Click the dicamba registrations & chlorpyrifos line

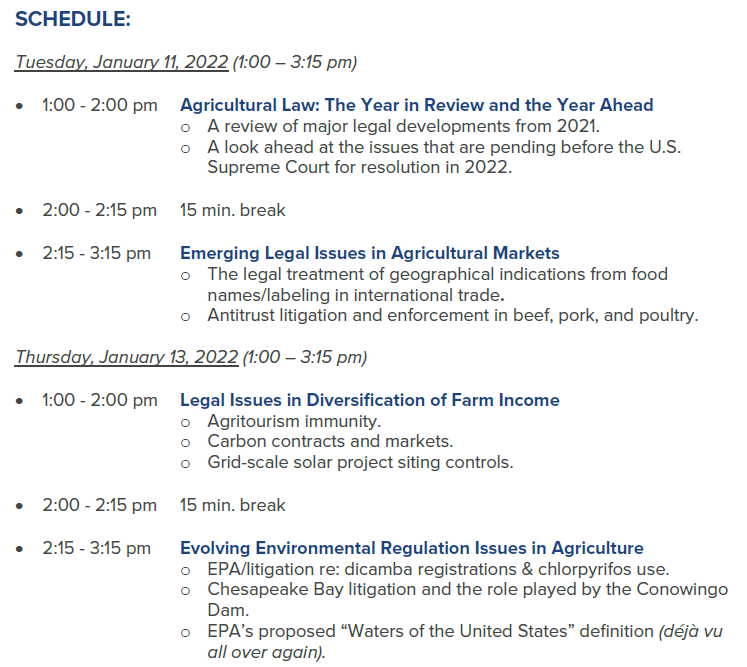pos(438,569)
